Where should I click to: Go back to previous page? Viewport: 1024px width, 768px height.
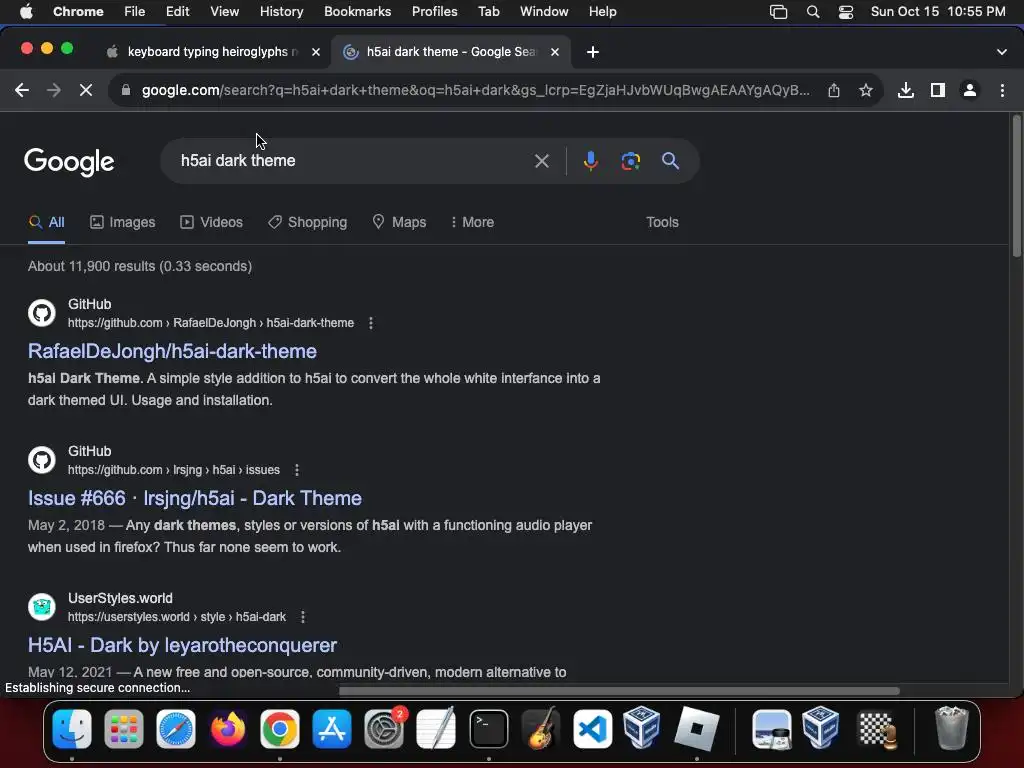click(x=22, y=90)
